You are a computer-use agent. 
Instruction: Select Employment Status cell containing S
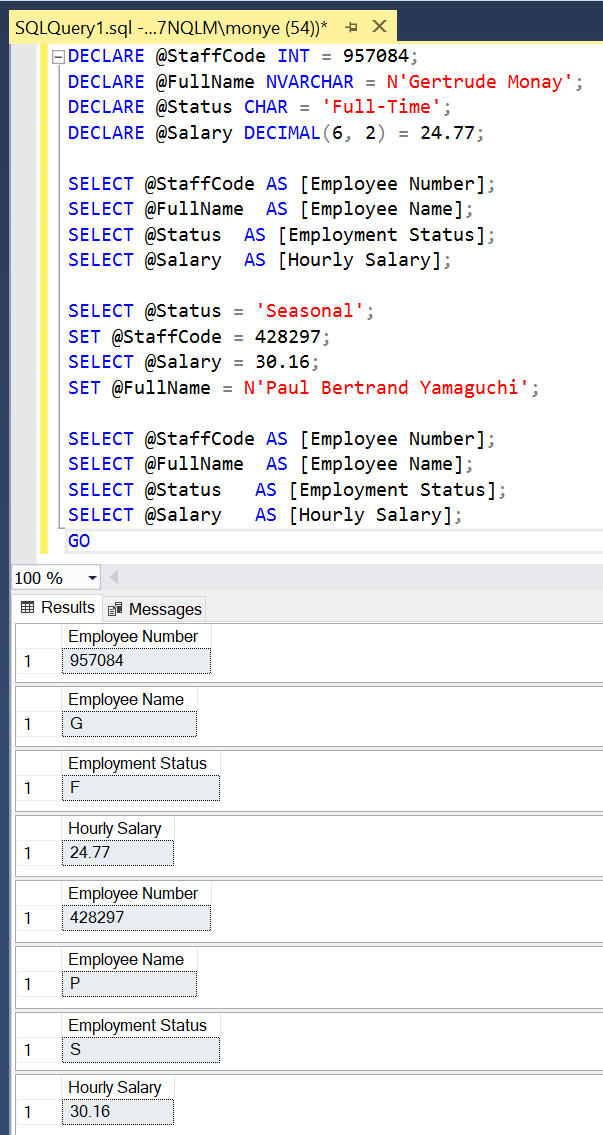point(141,1050)
